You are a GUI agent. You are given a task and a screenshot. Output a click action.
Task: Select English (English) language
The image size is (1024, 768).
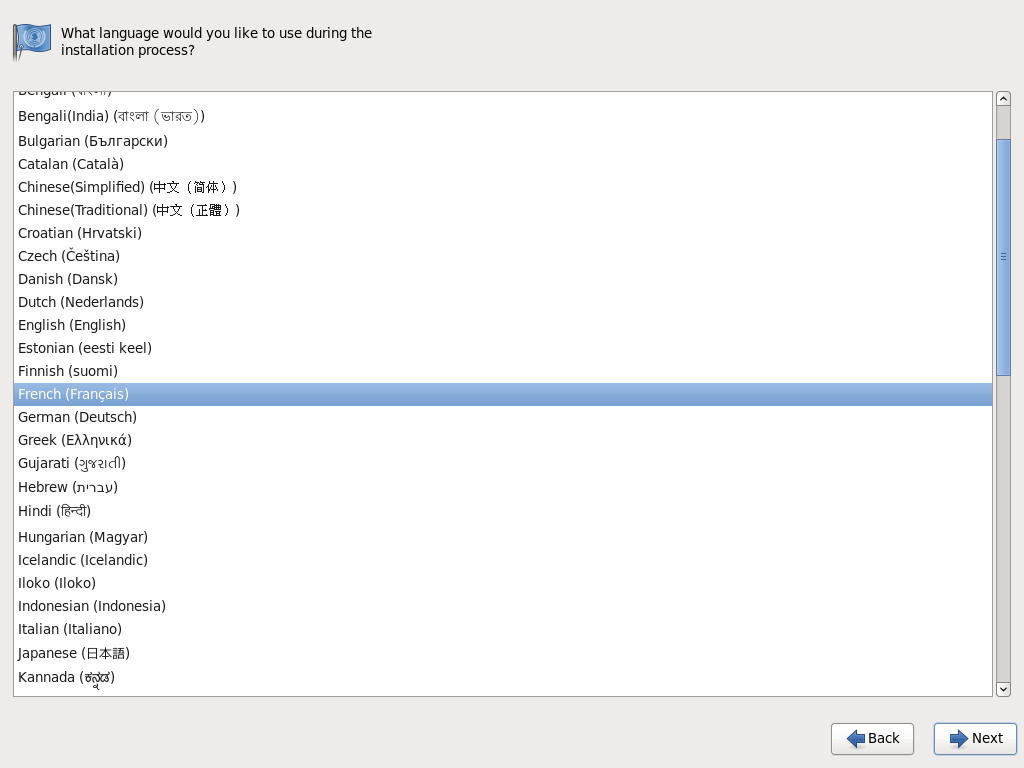(72, 325)
